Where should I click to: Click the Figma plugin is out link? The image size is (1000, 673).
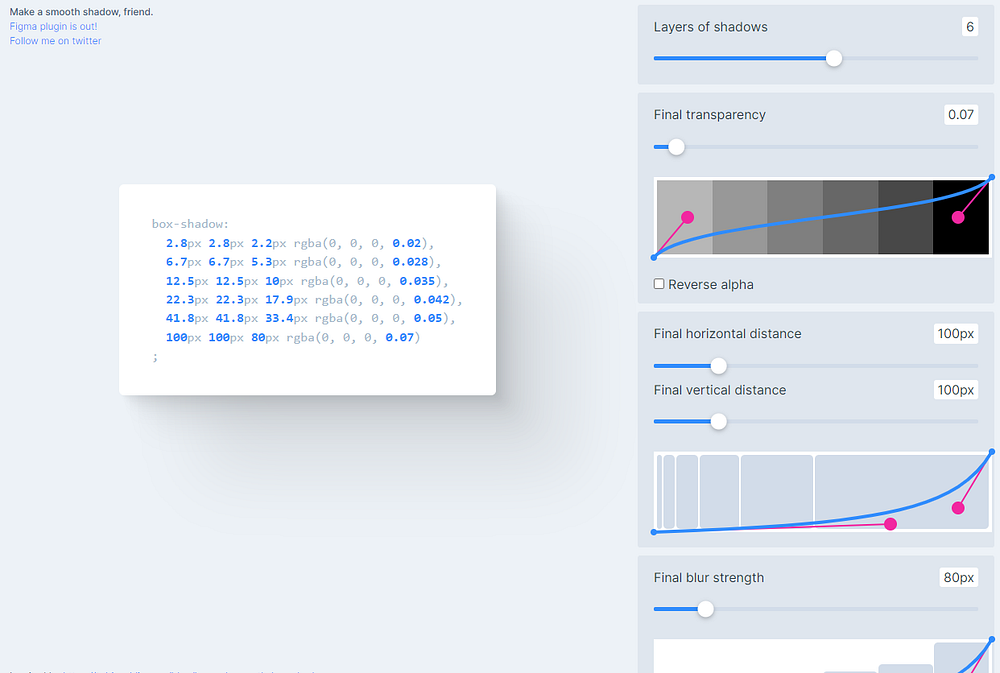[53, 26]
